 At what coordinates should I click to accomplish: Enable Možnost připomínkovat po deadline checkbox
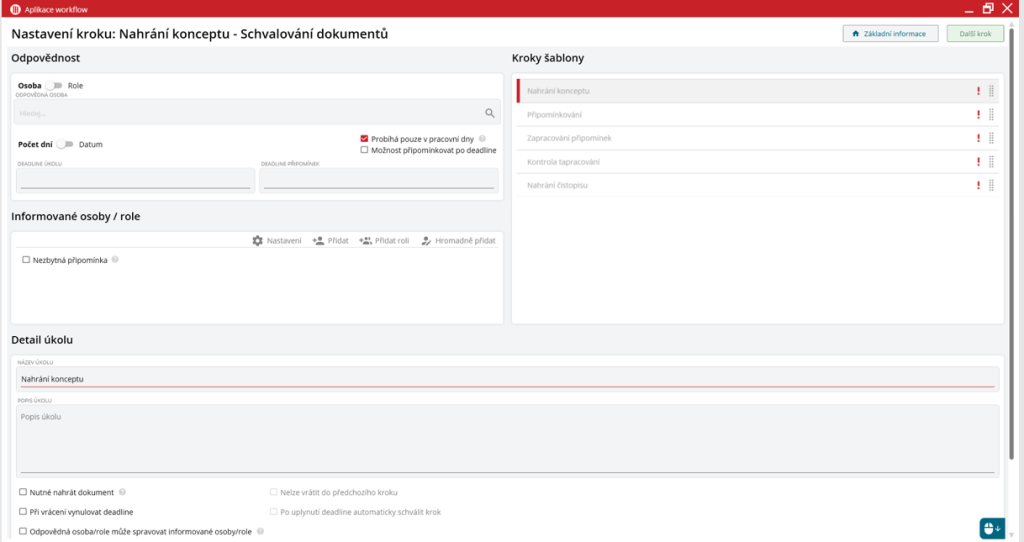[365, 150]
